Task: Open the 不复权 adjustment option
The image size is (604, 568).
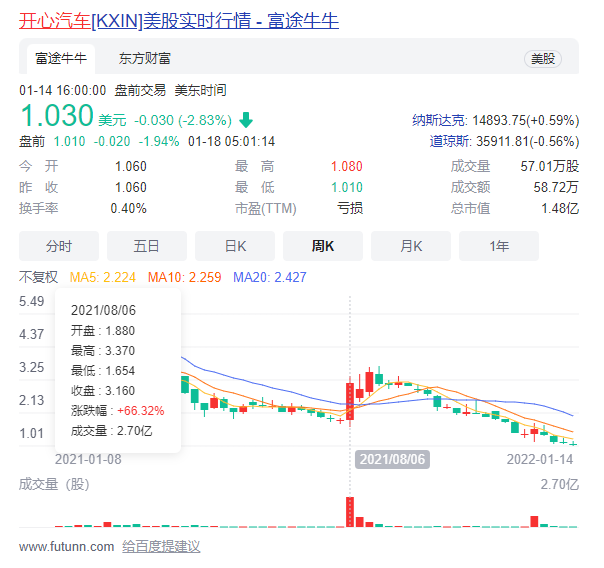Action: click(x=39, y=277)
